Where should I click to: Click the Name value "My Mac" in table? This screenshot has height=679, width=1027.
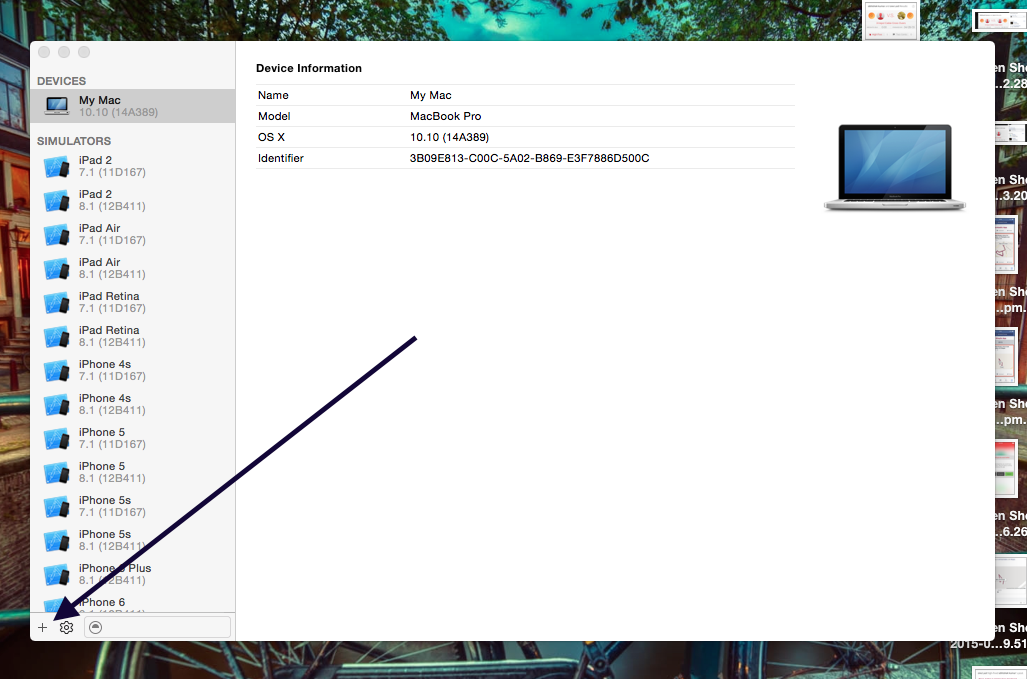430,96
